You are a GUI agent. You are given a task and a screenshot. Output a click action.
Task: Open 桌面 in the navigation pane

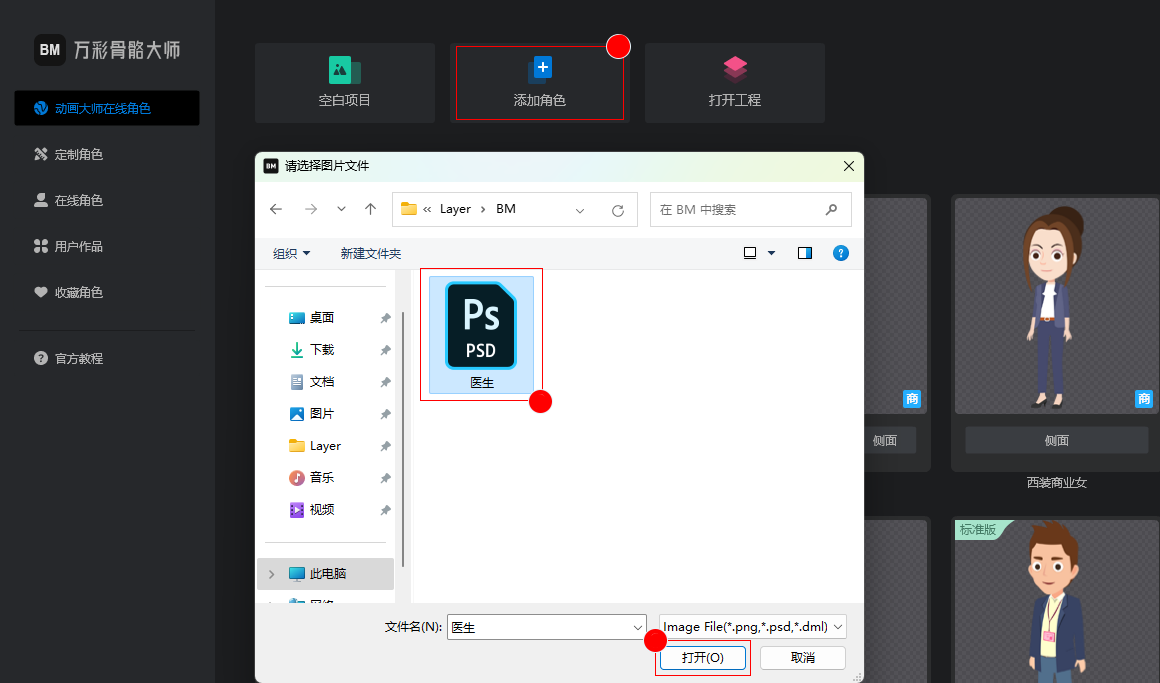click(322, 317)
